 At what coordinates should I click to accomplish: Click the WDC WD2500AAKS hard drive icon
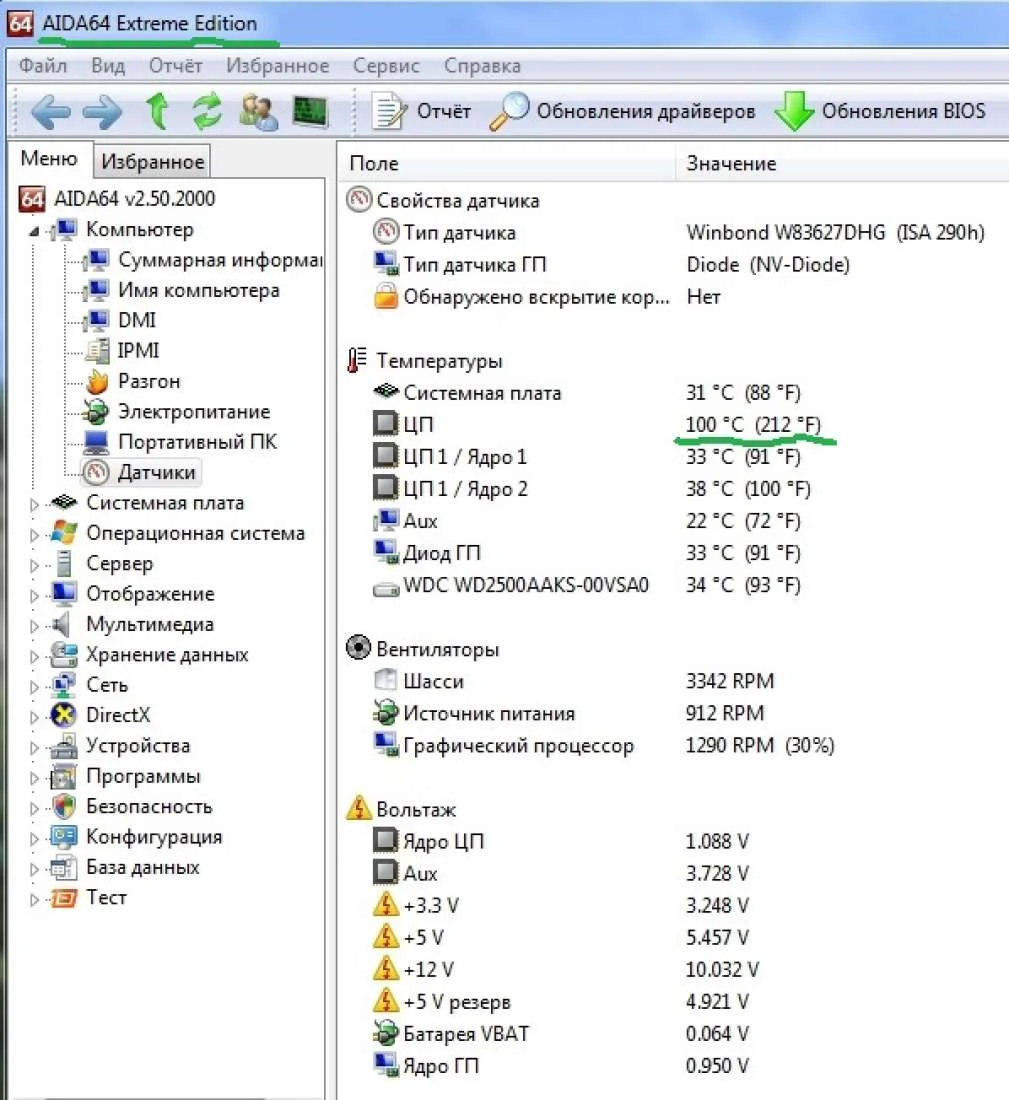(386, 589)
